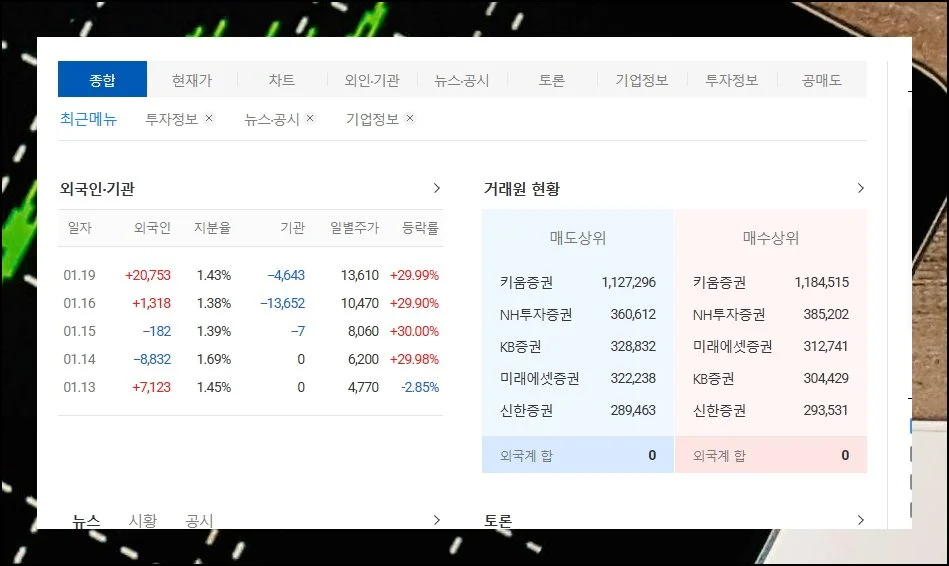Select the 투자정보 main tab
Viewport: 949px width, 566px height.
coord(731,80)
